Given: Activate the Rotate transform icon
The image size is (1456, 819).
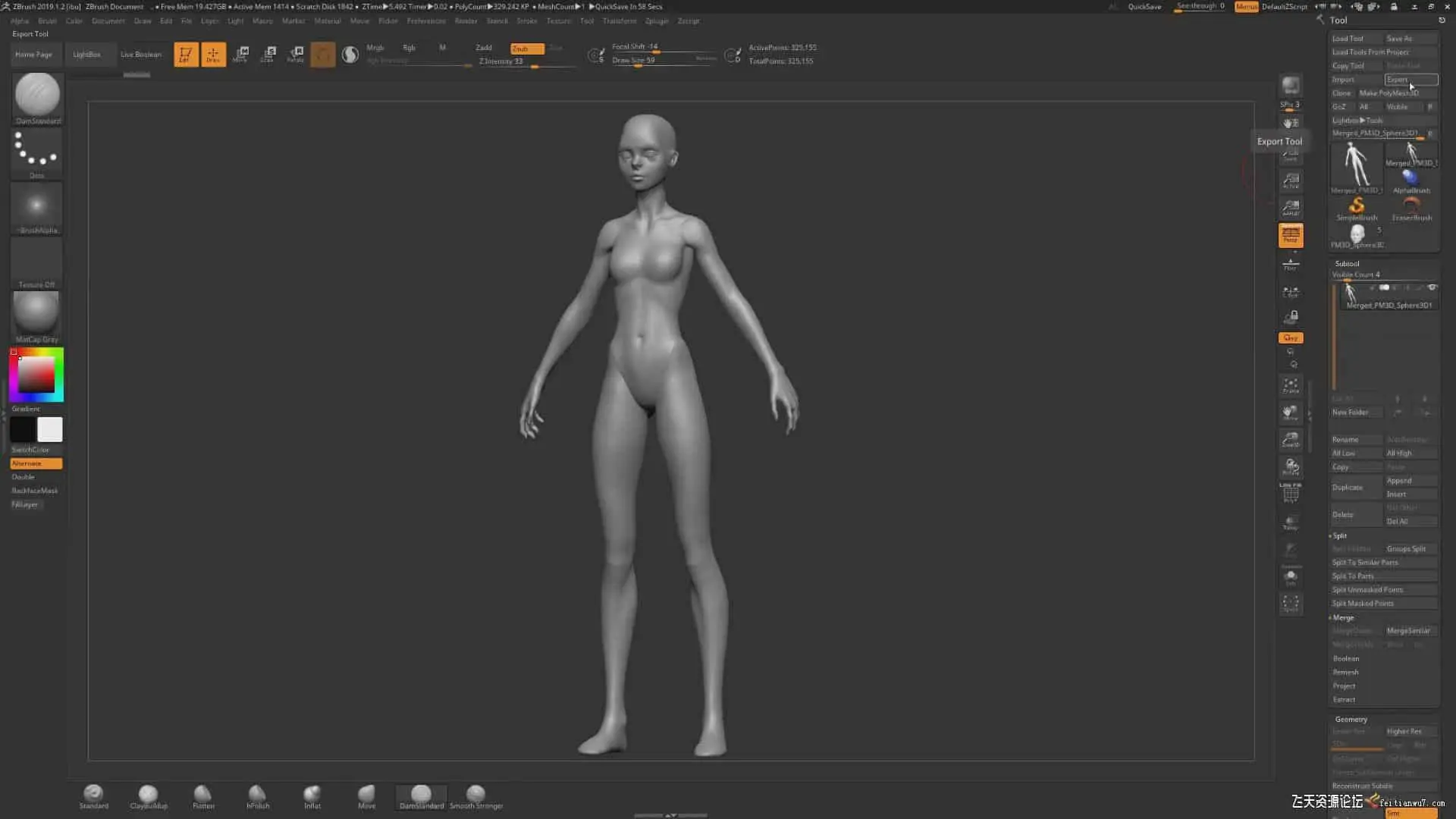Looking at the screenshot, I should [x=296, y=54].
